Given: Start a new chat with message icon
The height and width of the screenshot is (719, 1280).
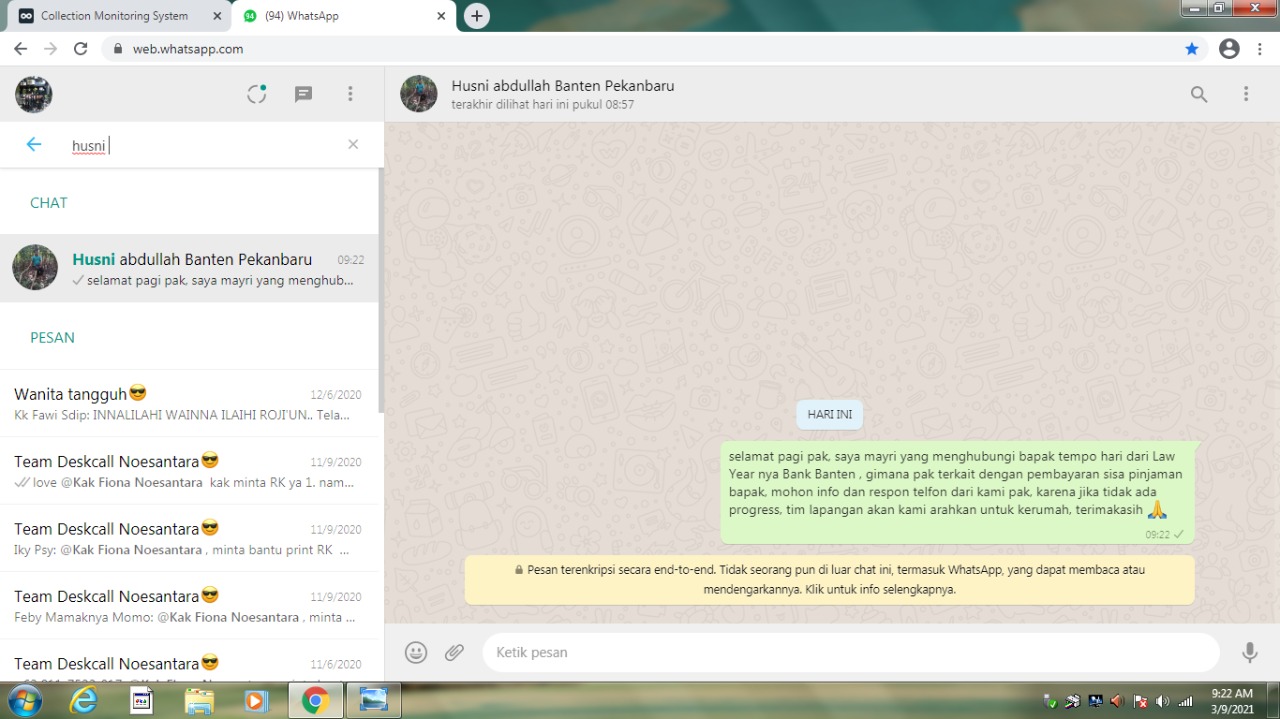Looking at the screenshot, I should [303, 94].
